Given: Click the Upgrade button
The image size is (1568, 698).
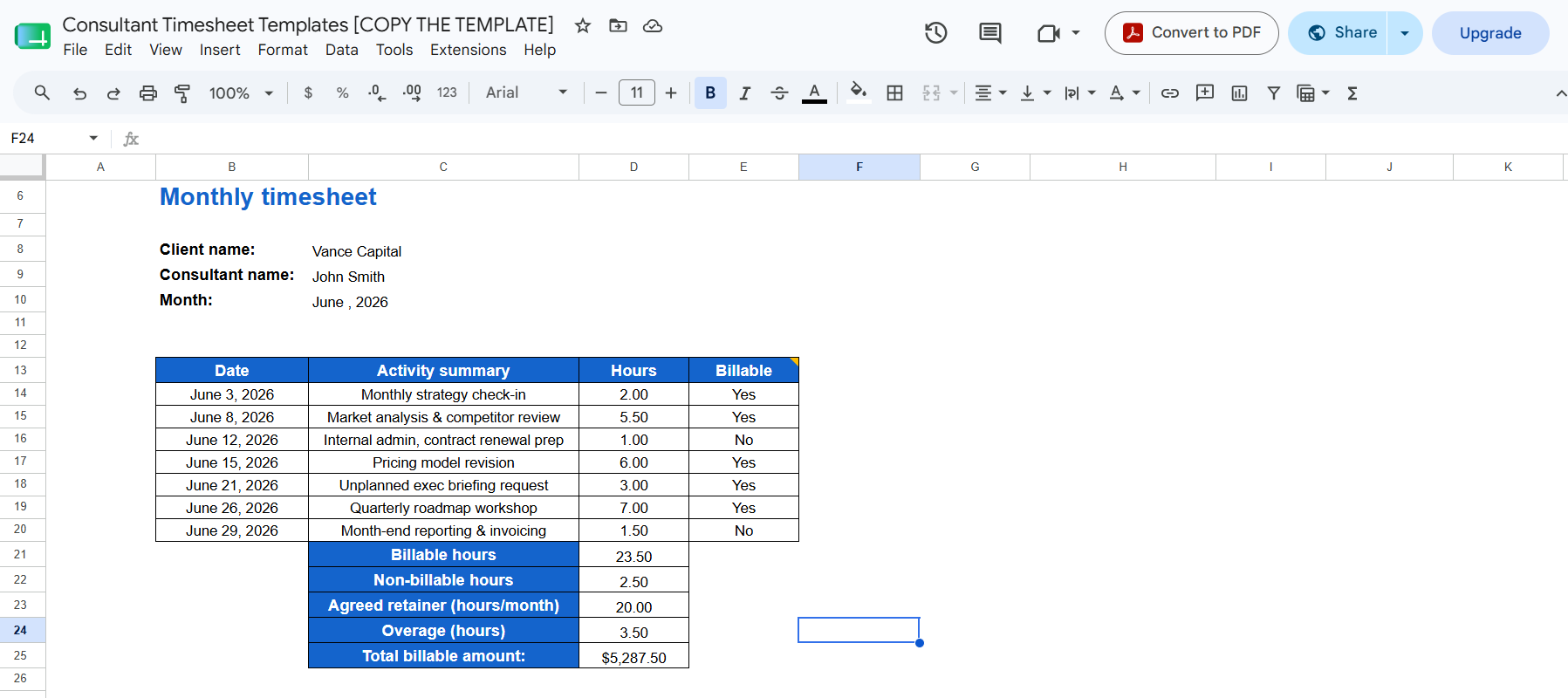Looking at the screenshot, I should click(x=1490, y=33).
